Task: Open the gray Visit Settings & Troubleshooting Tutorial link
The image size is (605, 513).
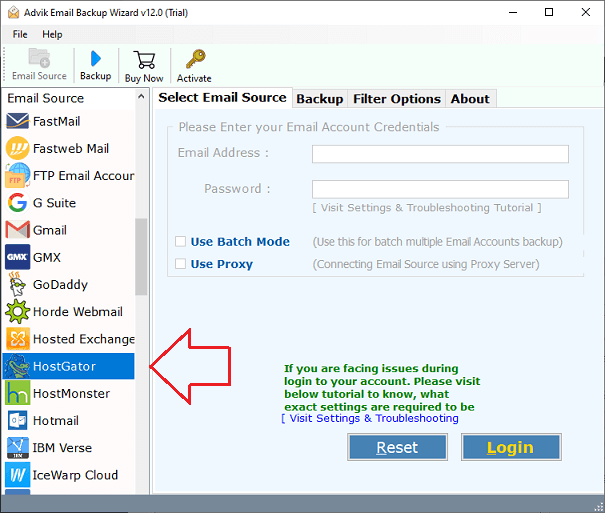Action: tap(427, 208)
